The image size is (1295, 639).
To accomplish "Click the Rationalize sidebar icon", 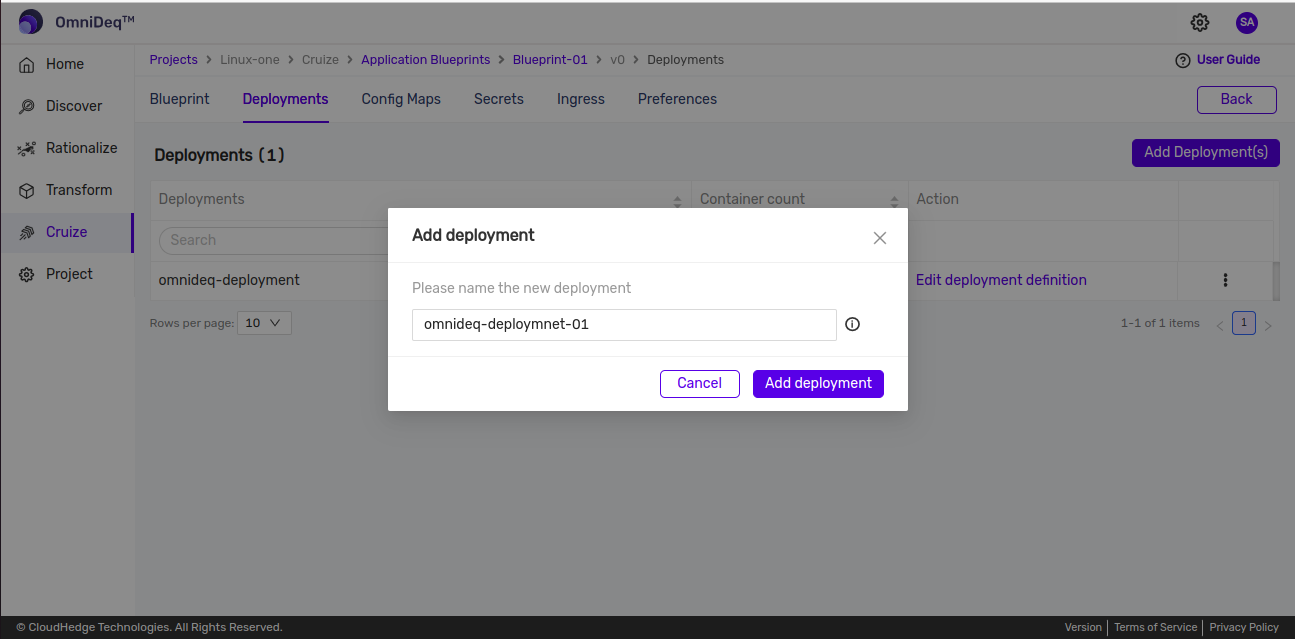I will pyautogui.click(x=27, y=148).
